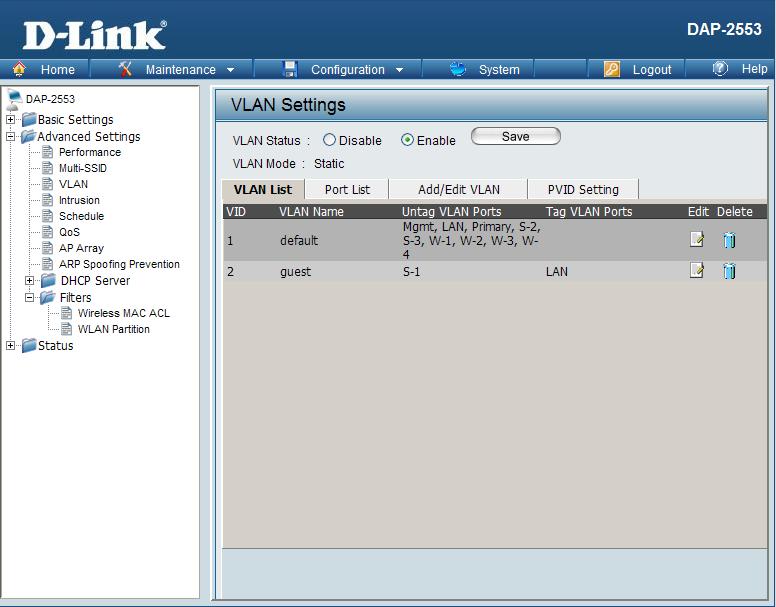Click the Advanced Settings folder icon
776x607 pixels.
[x=29, y=136]
